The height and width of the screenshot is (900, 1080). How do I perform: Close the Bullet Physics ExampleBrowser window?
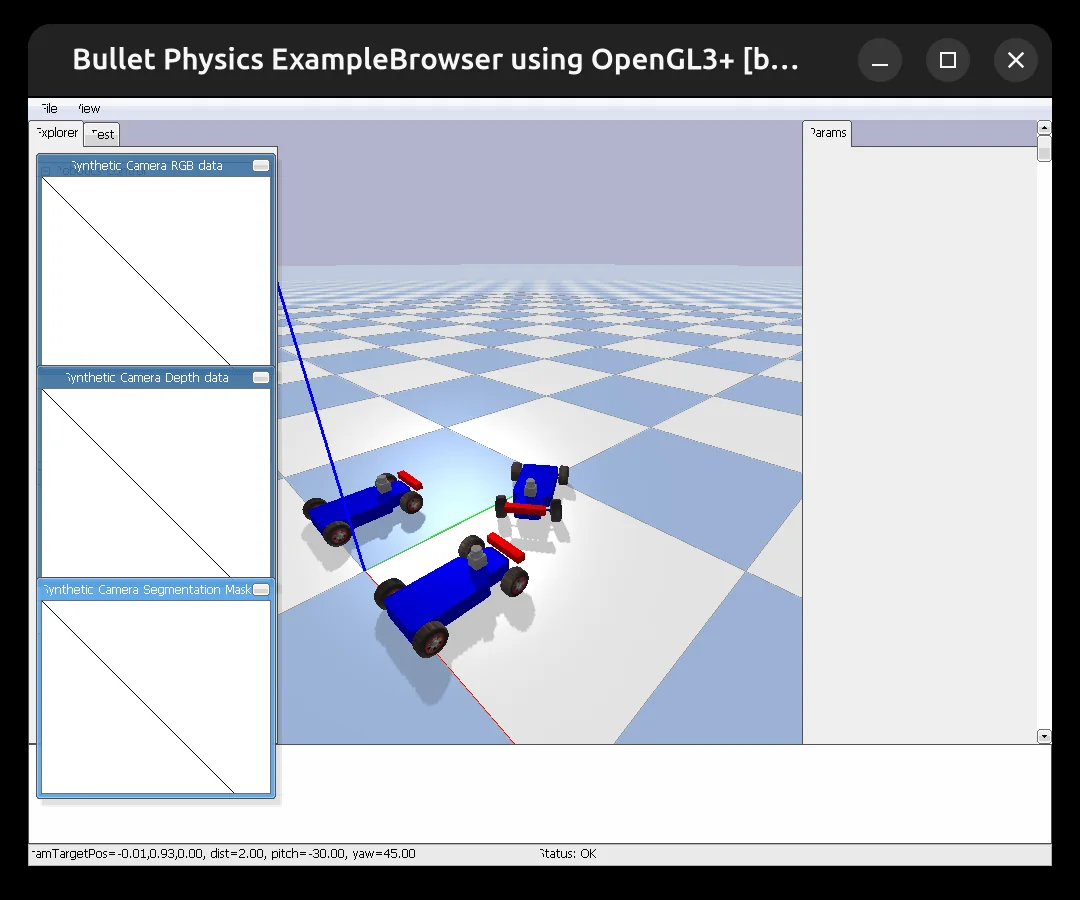[1016, 61]
